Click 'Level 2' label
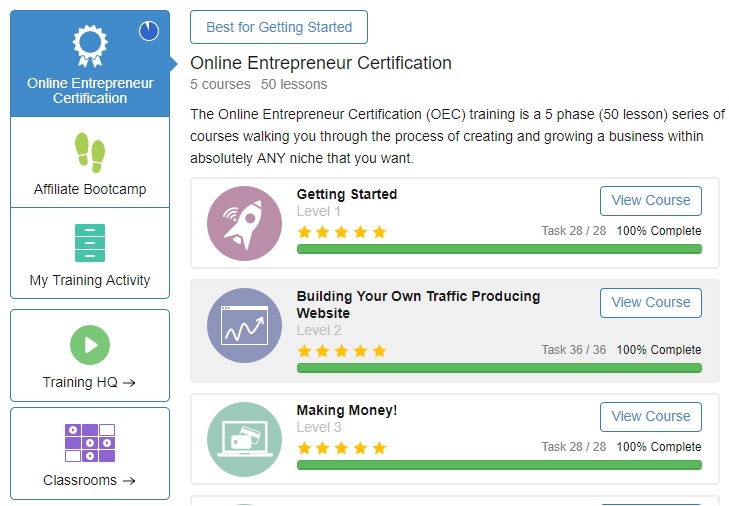Viewport: 729px width, 506px height. coord(319,331)
